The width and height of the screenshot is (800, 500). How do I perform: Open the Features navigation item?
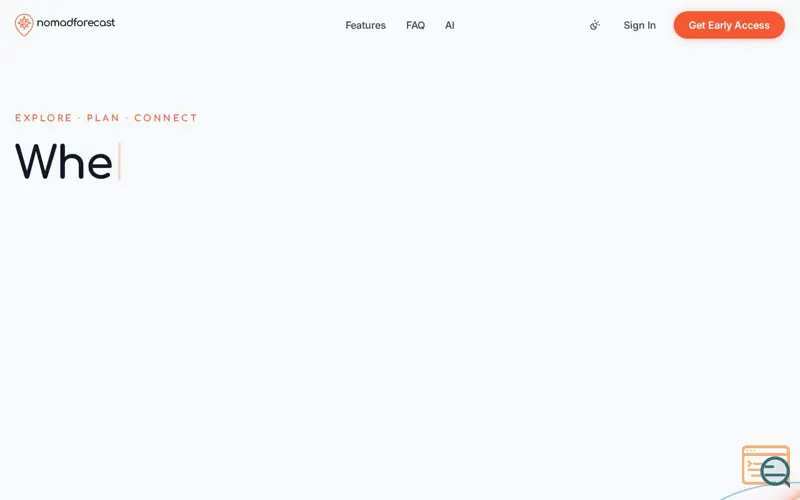[365, 25]
